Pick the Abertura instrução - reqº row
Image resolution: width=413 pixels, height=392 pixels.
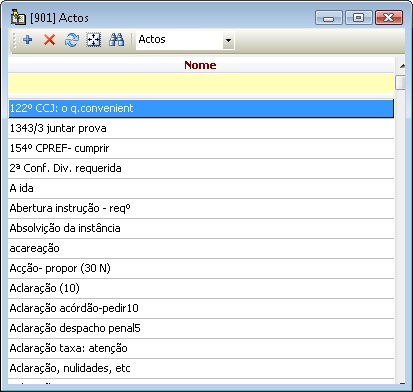pos(201,208)
